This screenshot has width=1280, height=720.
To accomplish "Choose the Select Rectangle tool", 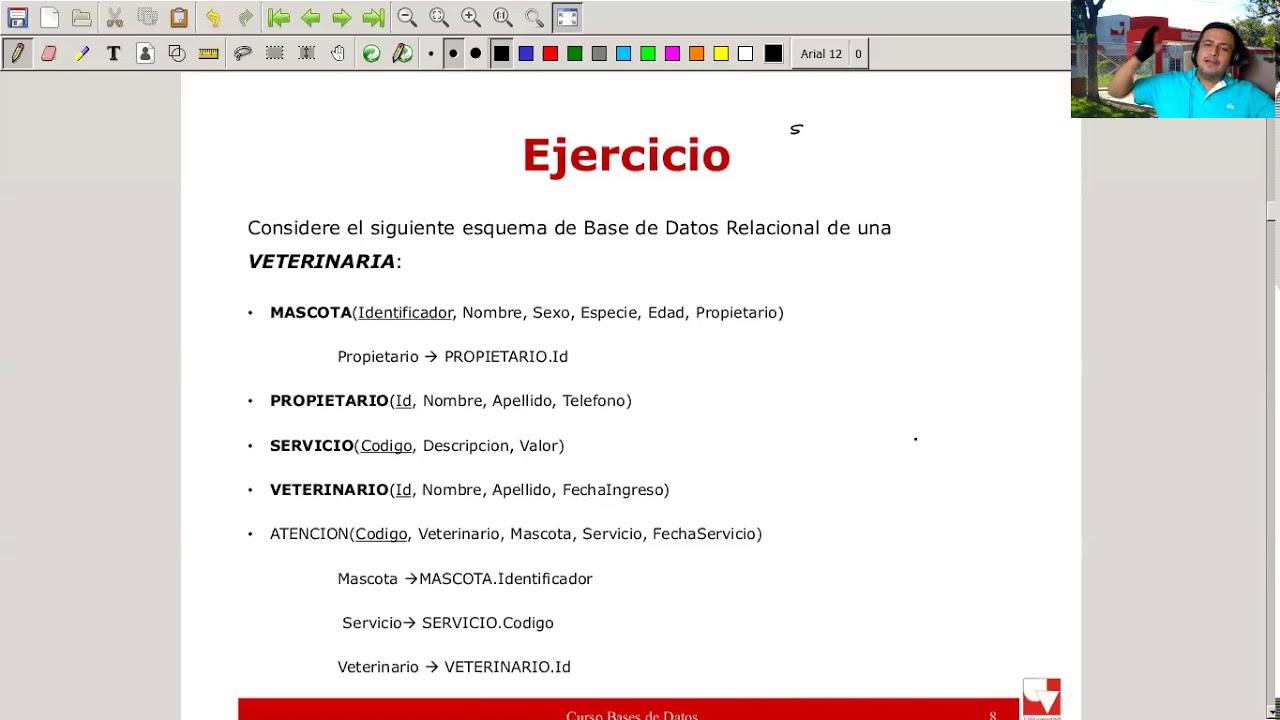I will tap(275, 54).
